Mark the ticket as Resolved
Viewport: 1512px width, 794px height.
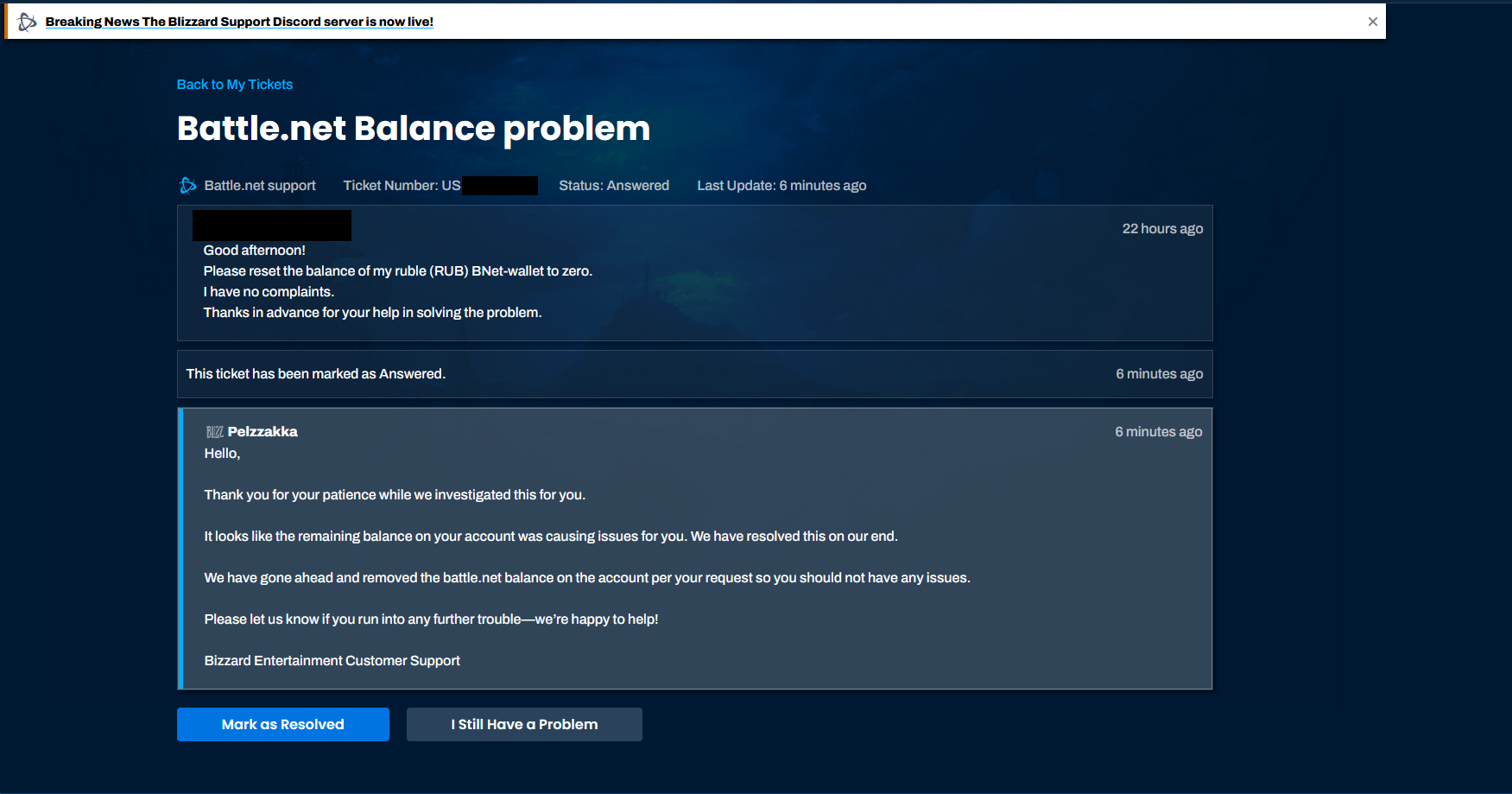pos(283,724)
